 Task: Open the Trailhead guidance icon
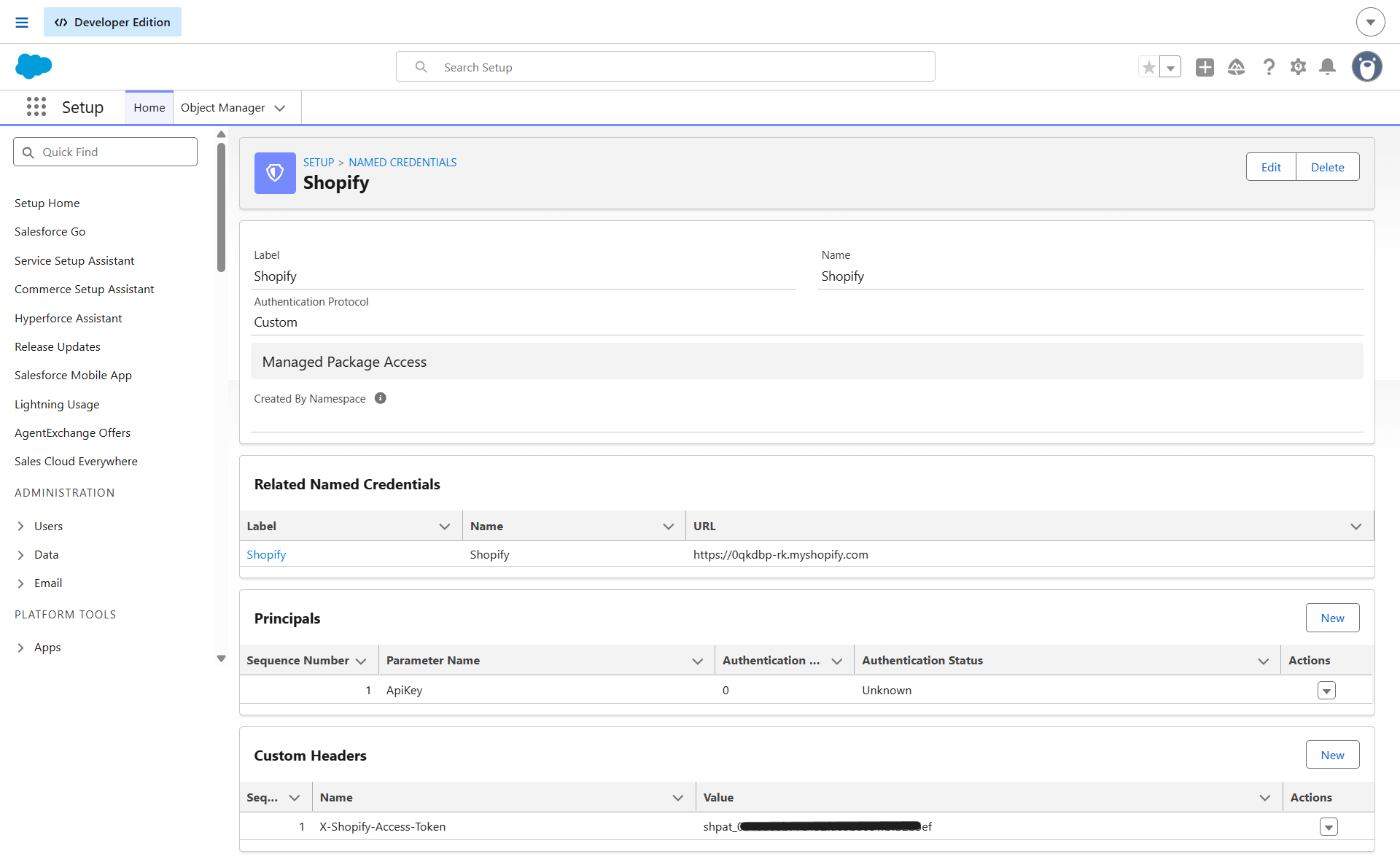1236,67
